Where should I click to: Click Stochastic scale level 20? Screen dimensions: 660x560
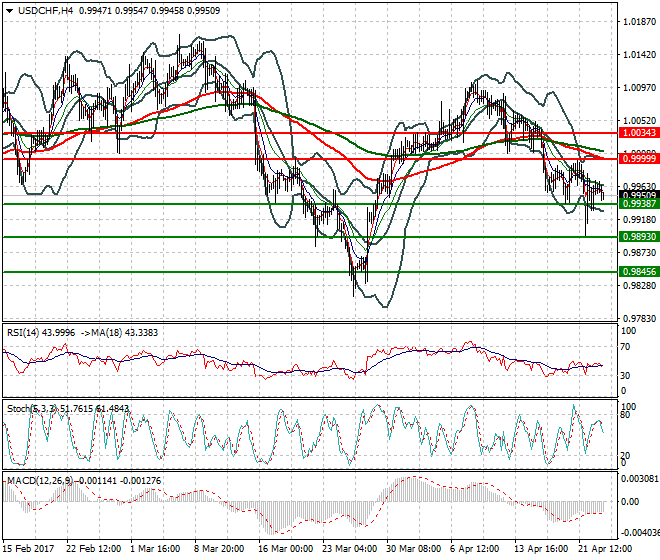coord(625,456)
